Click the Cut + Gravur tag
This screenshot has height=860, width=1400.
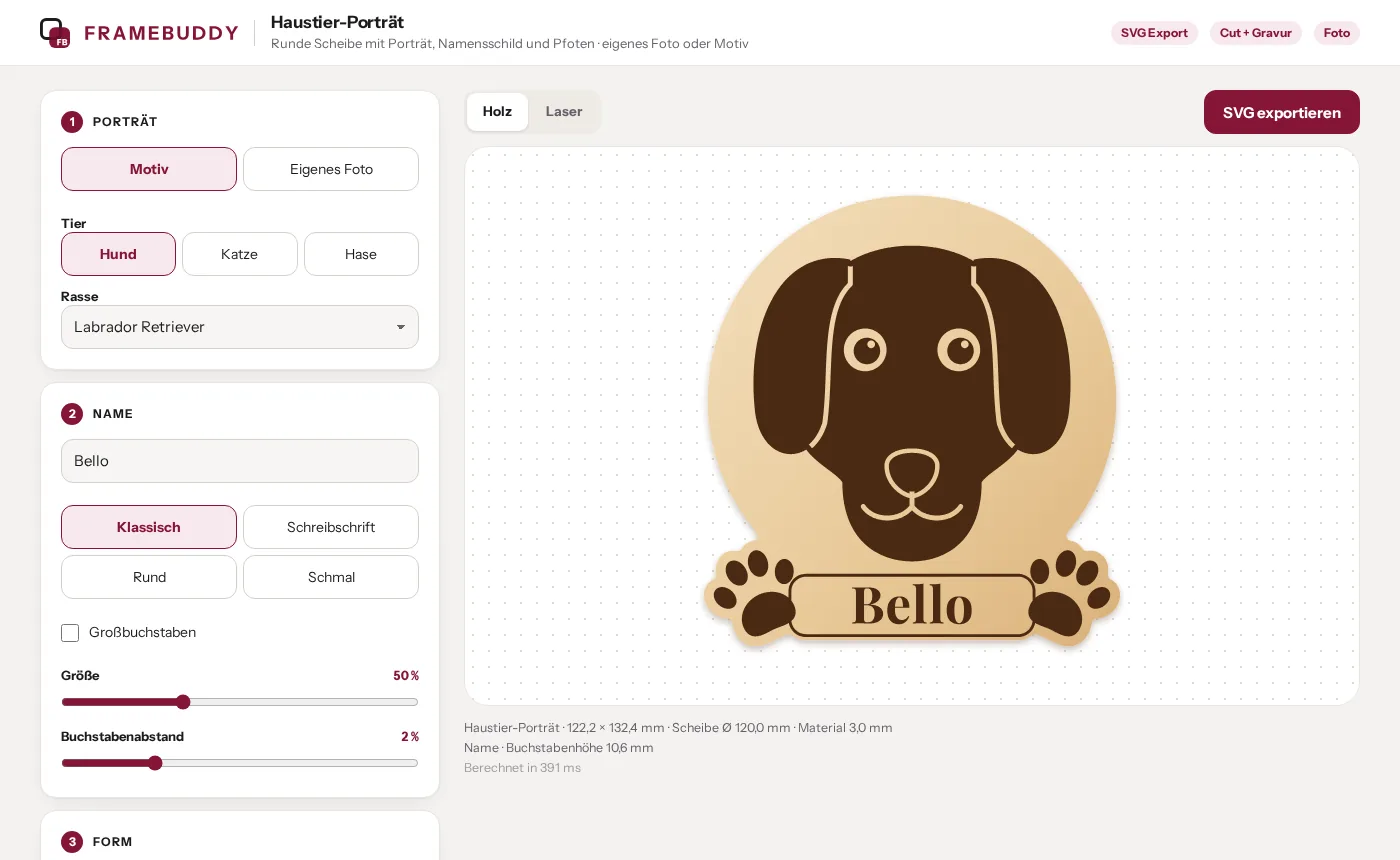point(1256,33)
